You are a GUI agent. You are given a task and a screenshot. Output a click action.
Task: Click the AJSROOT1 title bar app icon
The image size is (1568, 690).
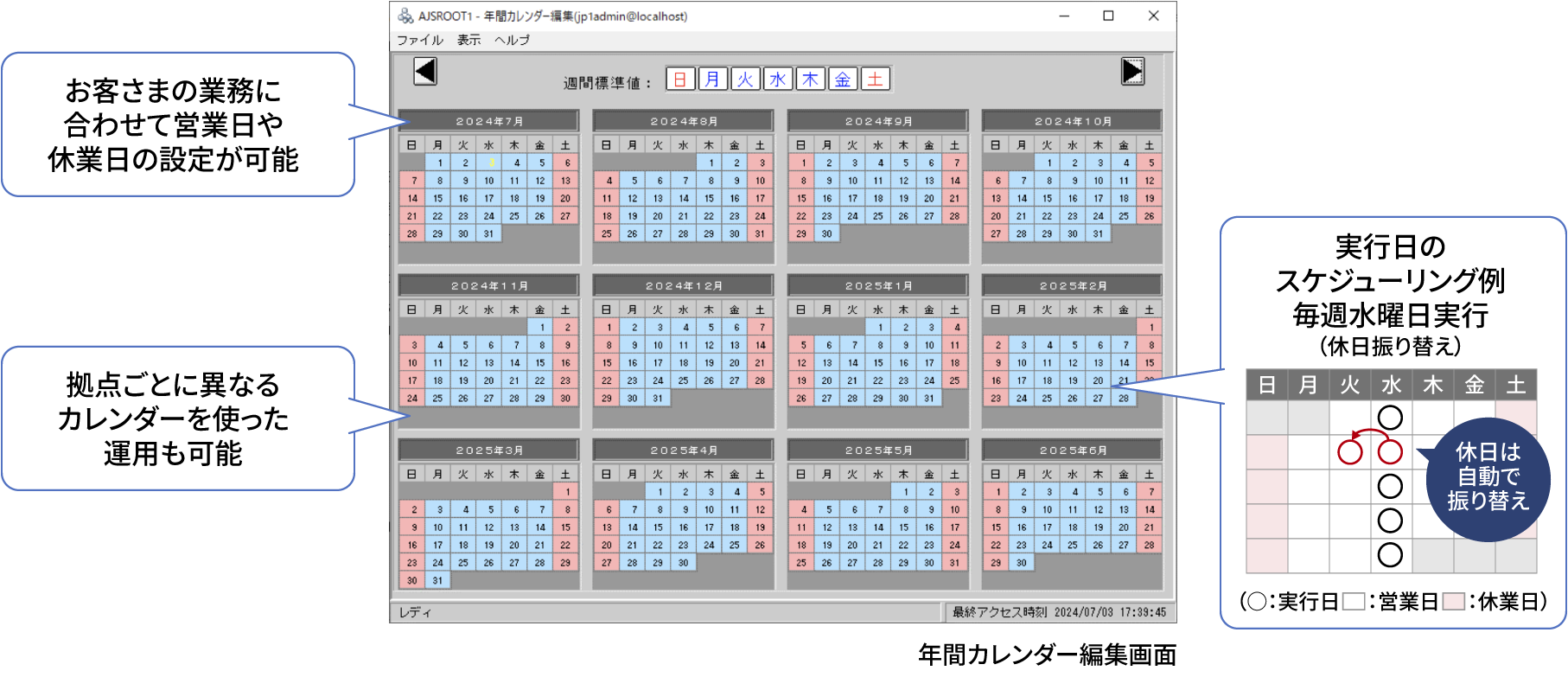tap(405, 16)
